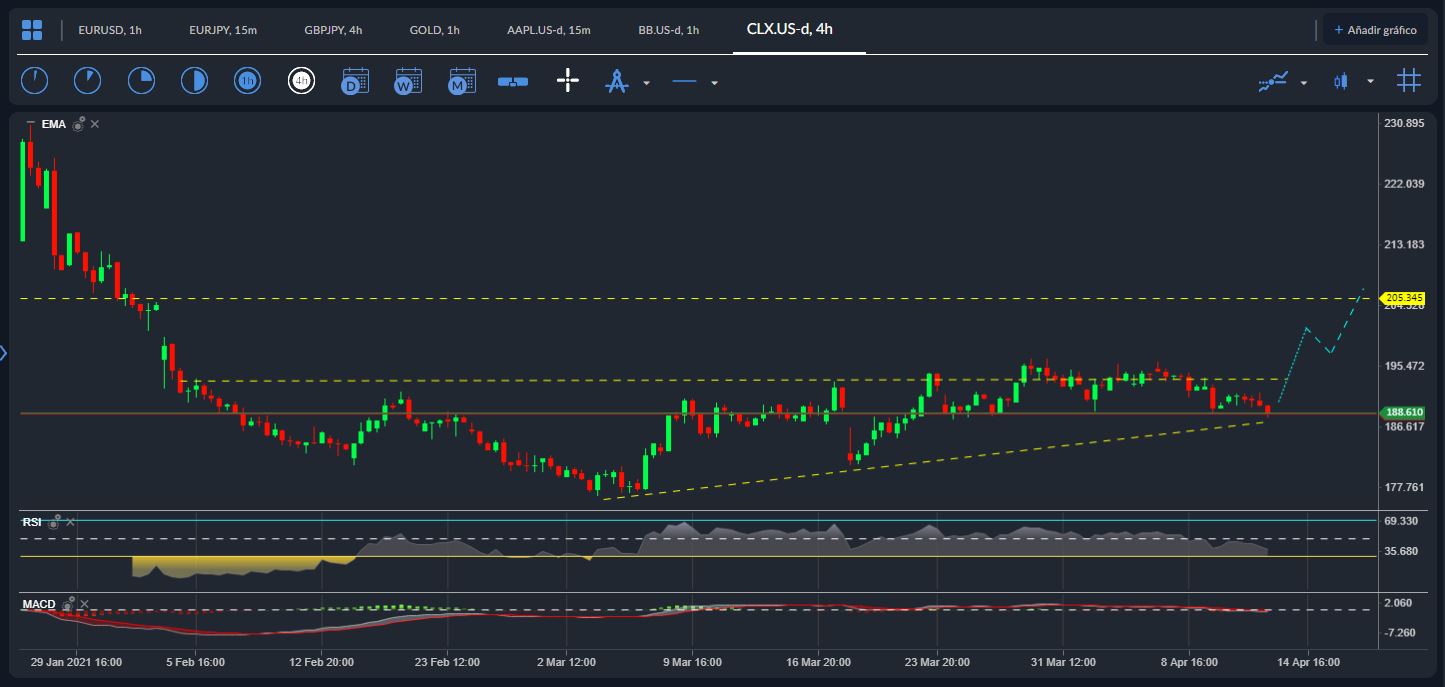
Task: Click the compass drawing tools icon
Action: (x=616, y=82)
